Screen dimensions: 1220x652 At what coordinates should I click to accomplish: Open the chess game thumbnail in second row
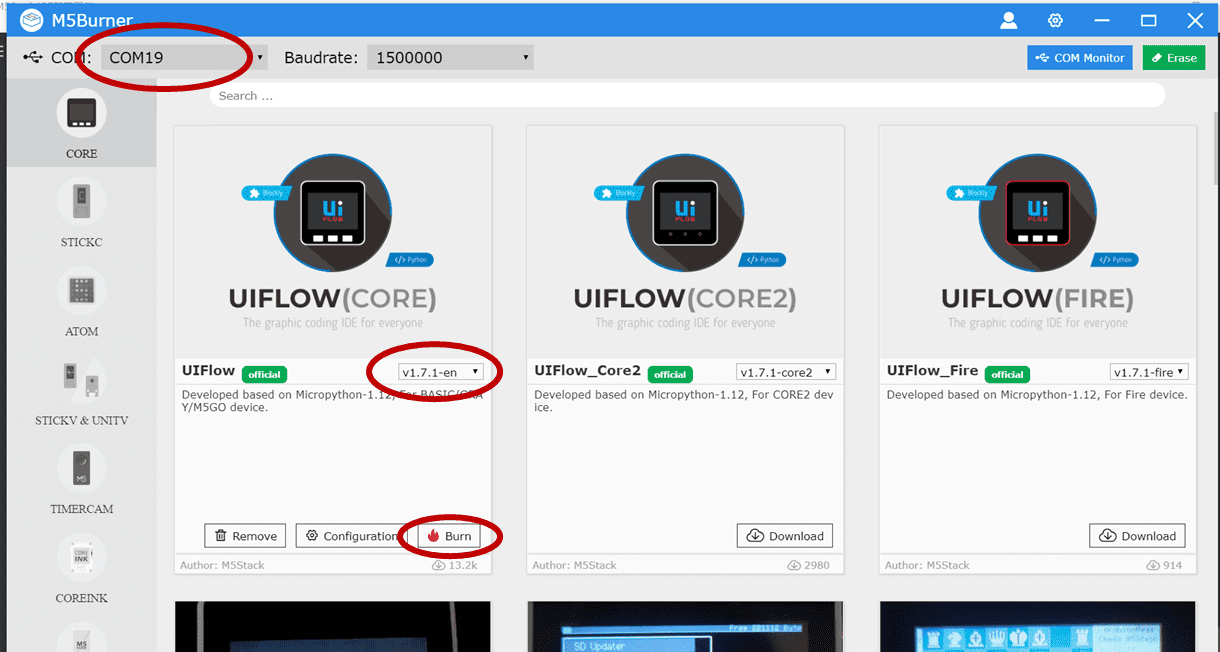1037,626
